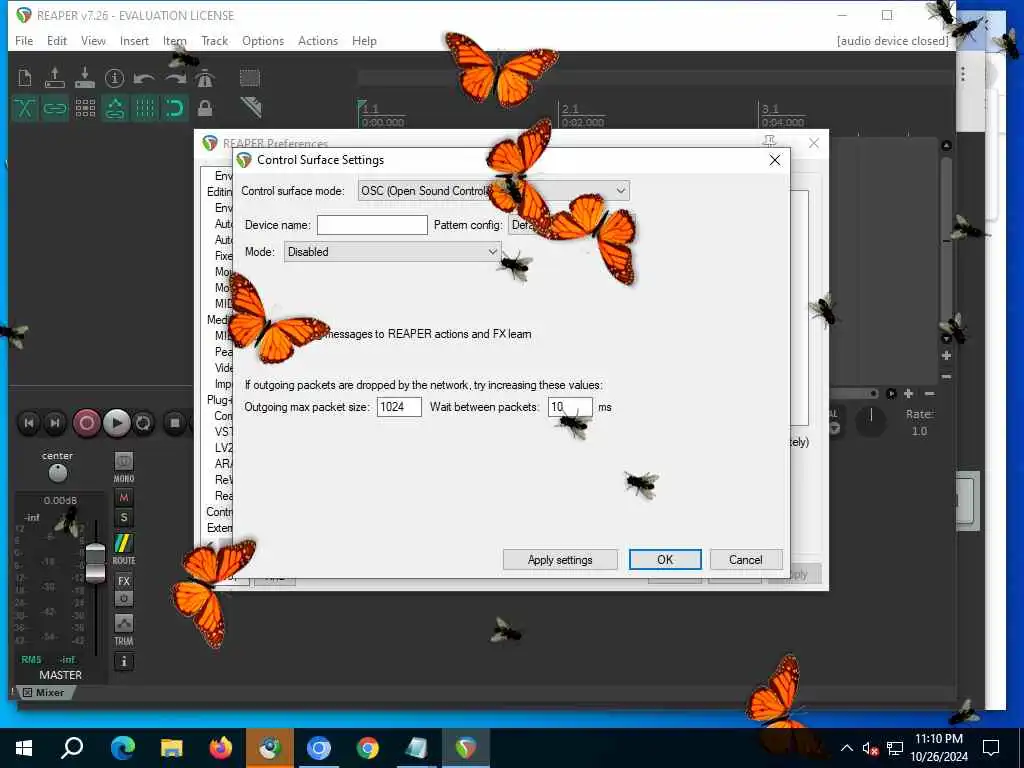Click the master info i icon
This screenshot has height=768, width=1024.
(x=123, y=662)
